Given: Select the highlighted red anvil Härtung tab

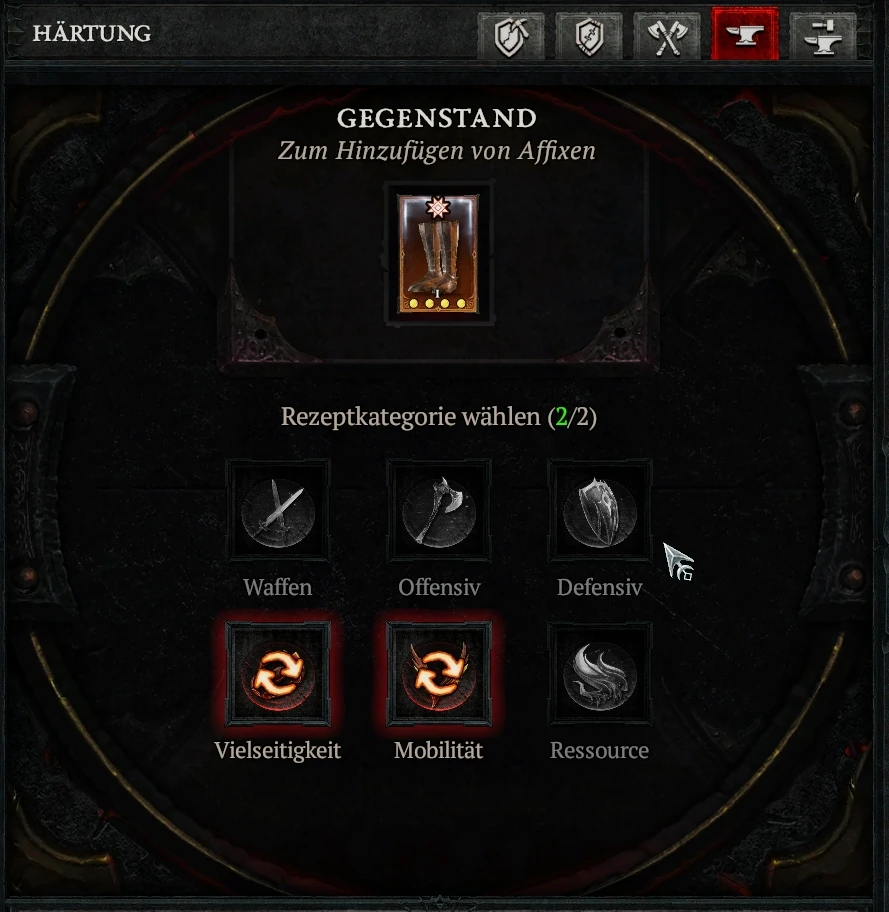Looking at the screenshot, I should [x=745, y=35].
